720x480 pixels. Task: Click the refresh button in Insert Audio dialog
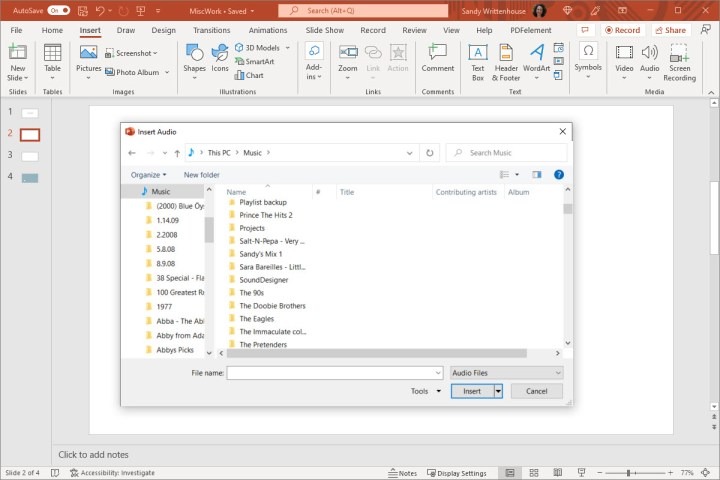tap(429, 152)
